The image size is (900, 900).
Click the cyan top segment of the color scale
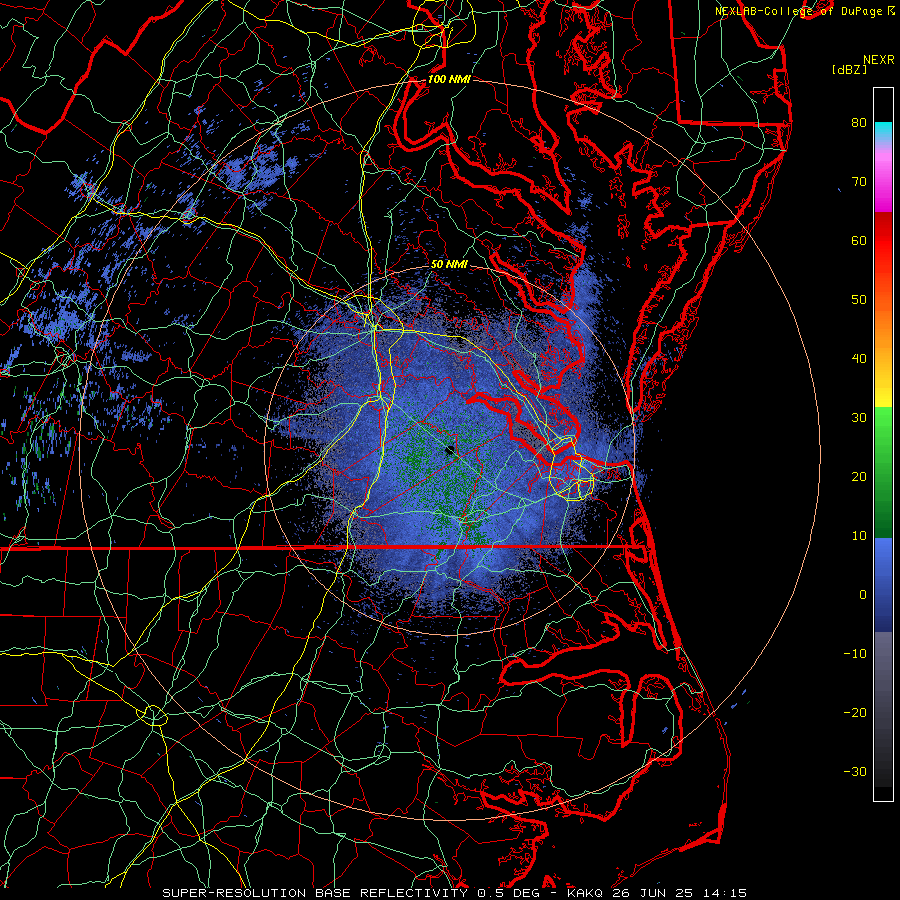coord(883,133)
